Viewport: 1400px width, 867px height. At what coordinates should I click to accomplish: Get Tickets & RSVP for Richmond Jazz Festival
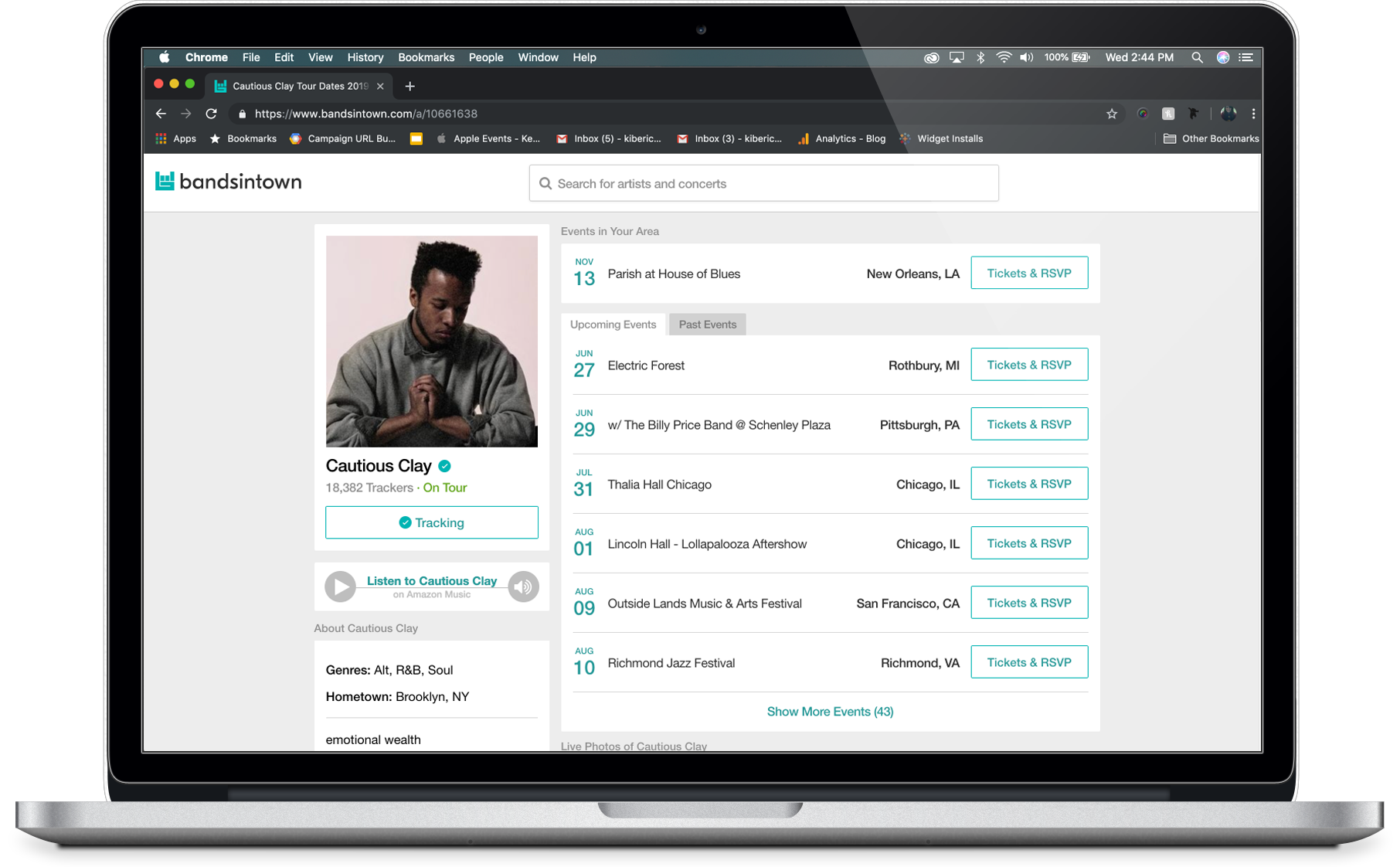tap(1028, 662)
